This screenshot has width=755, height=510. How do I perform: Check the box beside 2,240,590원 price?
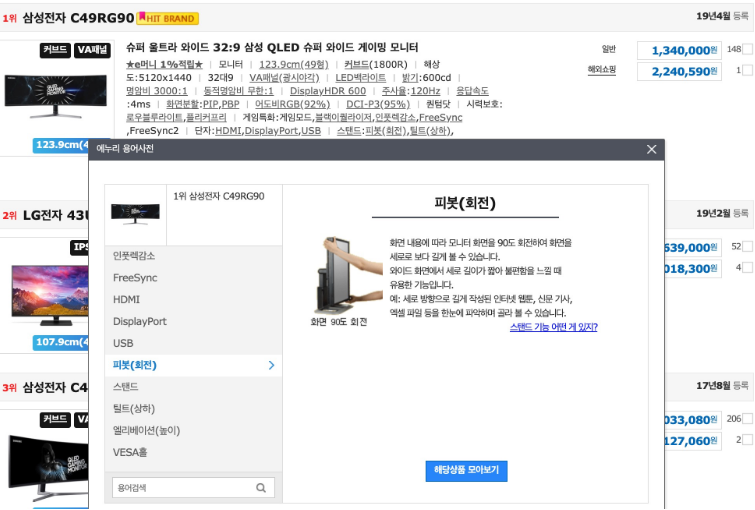tap(747, 70)
